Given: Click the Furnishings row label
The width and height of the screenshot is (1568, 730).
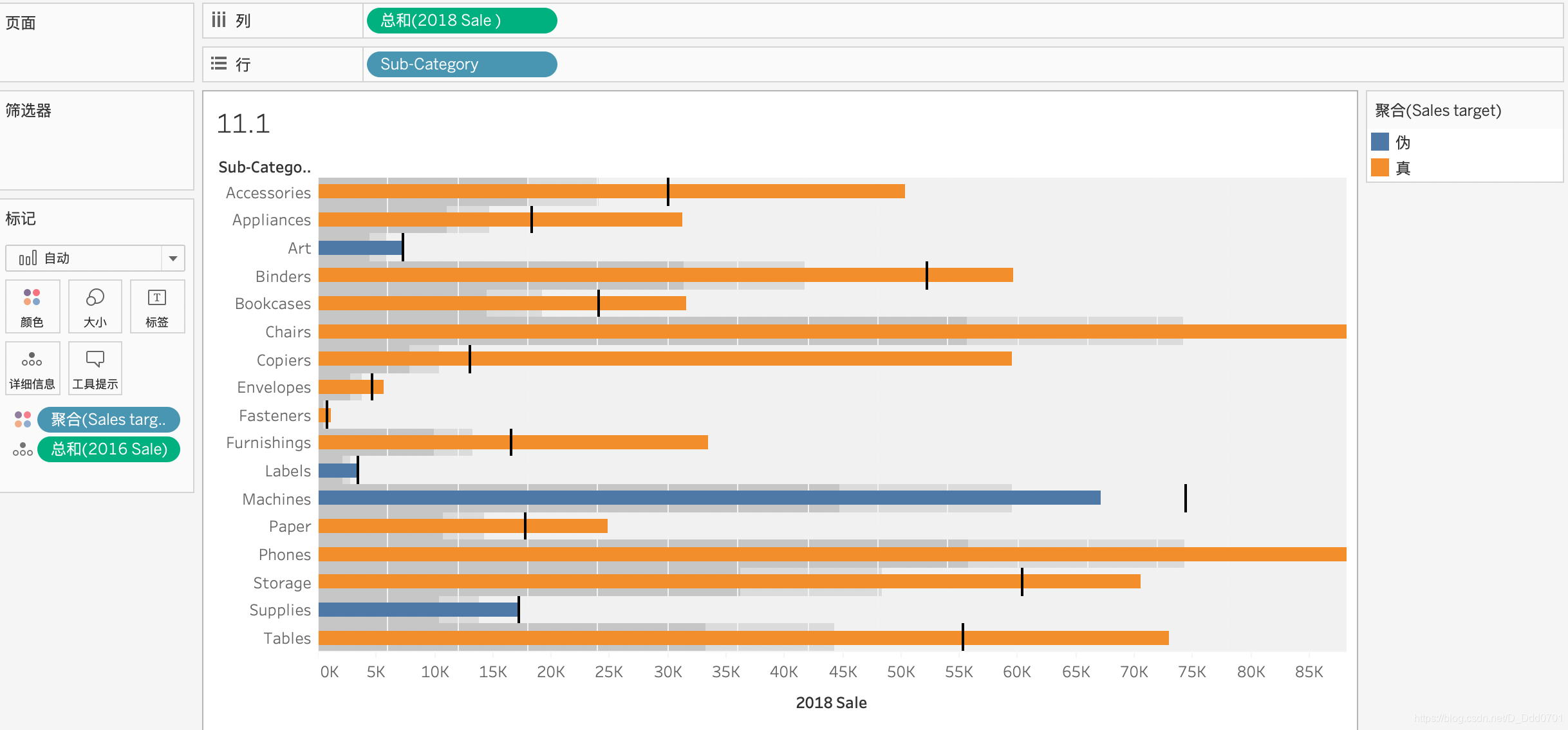Looking at the screenshot, I should [268, 443].
